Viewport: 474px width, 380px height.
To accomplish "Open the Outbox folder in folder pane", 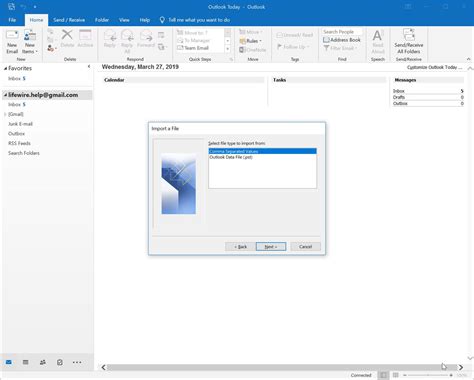I will pos(16,134).
